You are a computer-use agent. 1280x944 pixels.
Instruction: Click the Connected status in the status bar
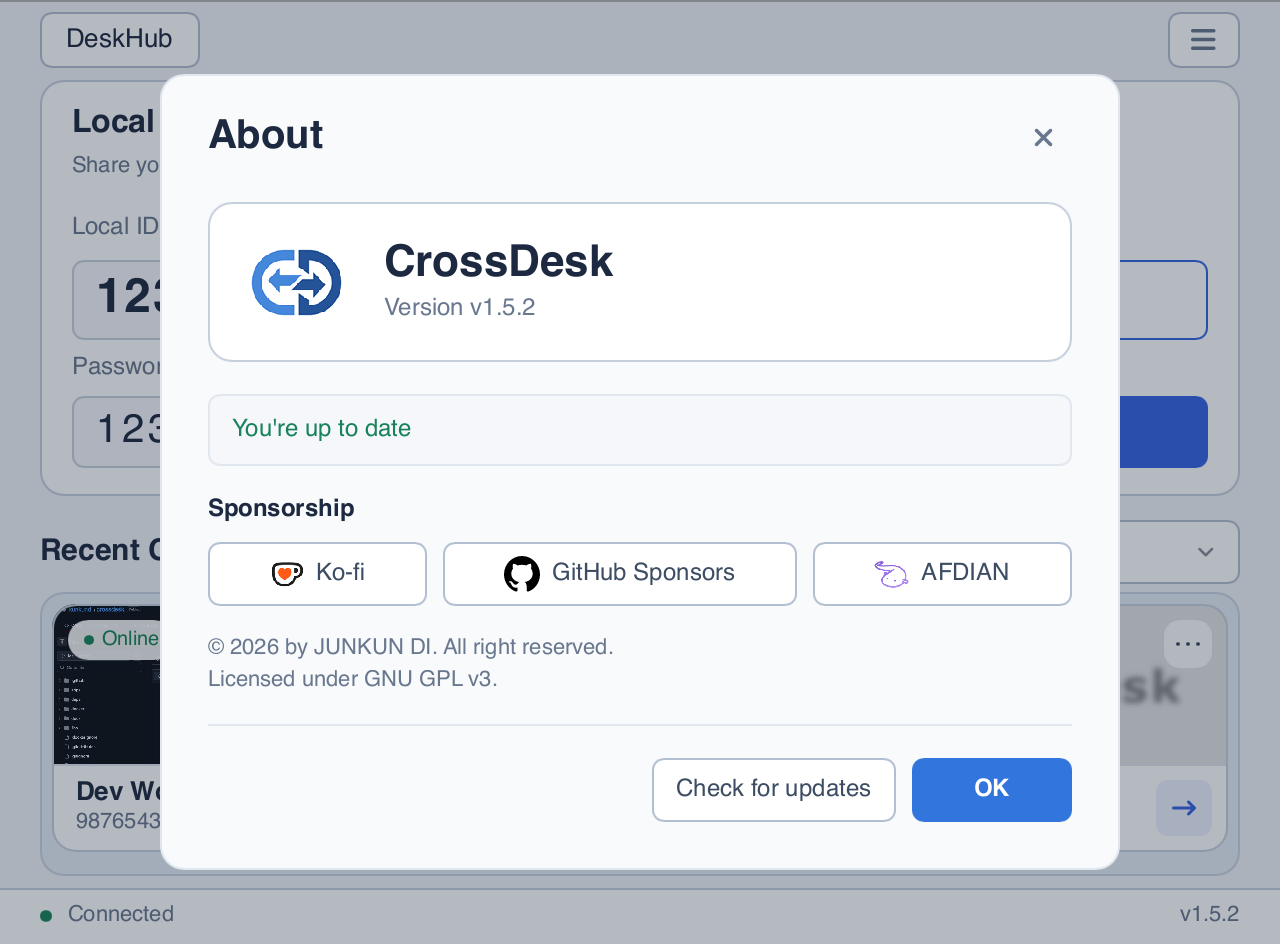coord(107,914)
